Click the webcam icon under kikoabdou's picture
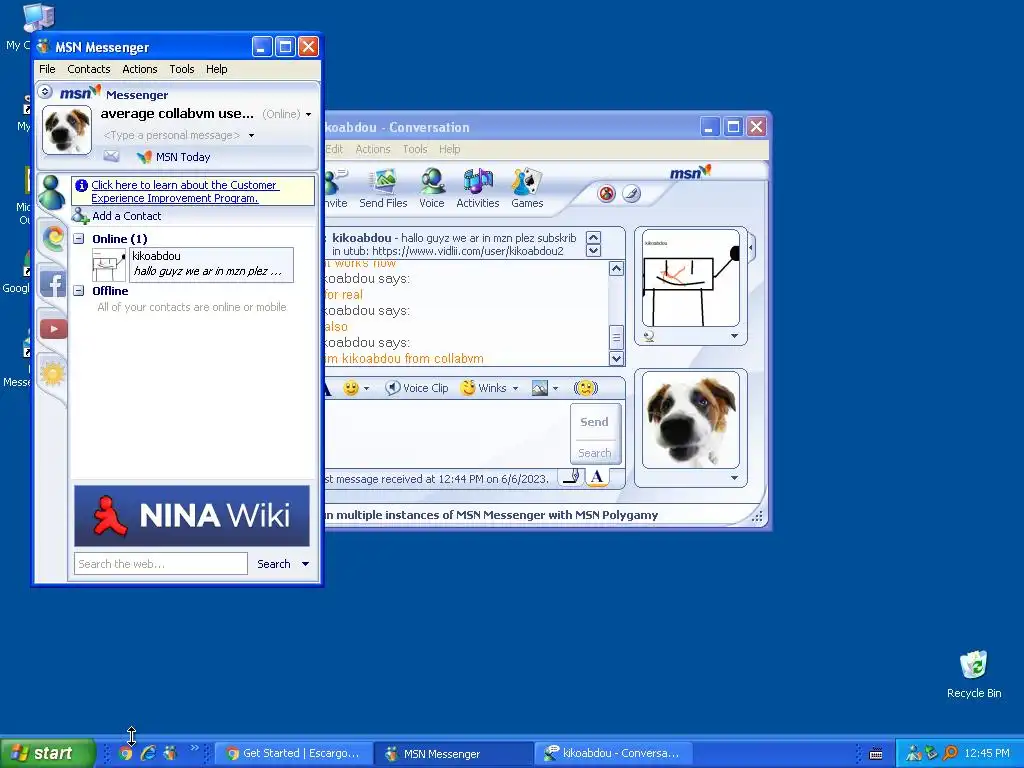The width and height of the screenshot is (1024, 768). click(x=648, y=336)
